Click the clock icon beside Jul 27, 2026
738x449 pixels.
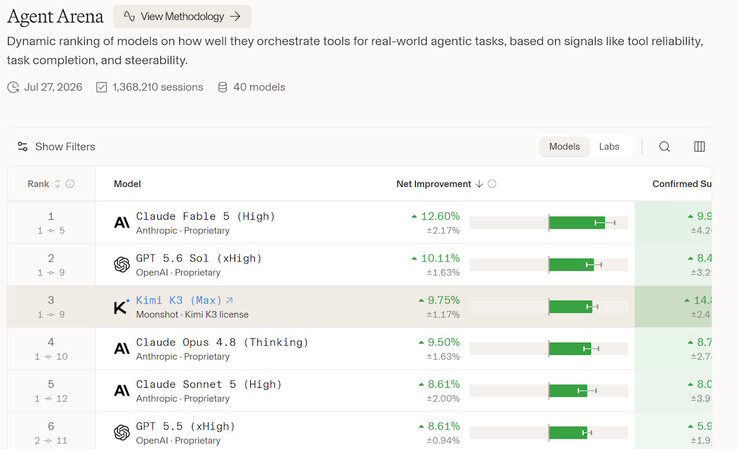coord(13,88)
